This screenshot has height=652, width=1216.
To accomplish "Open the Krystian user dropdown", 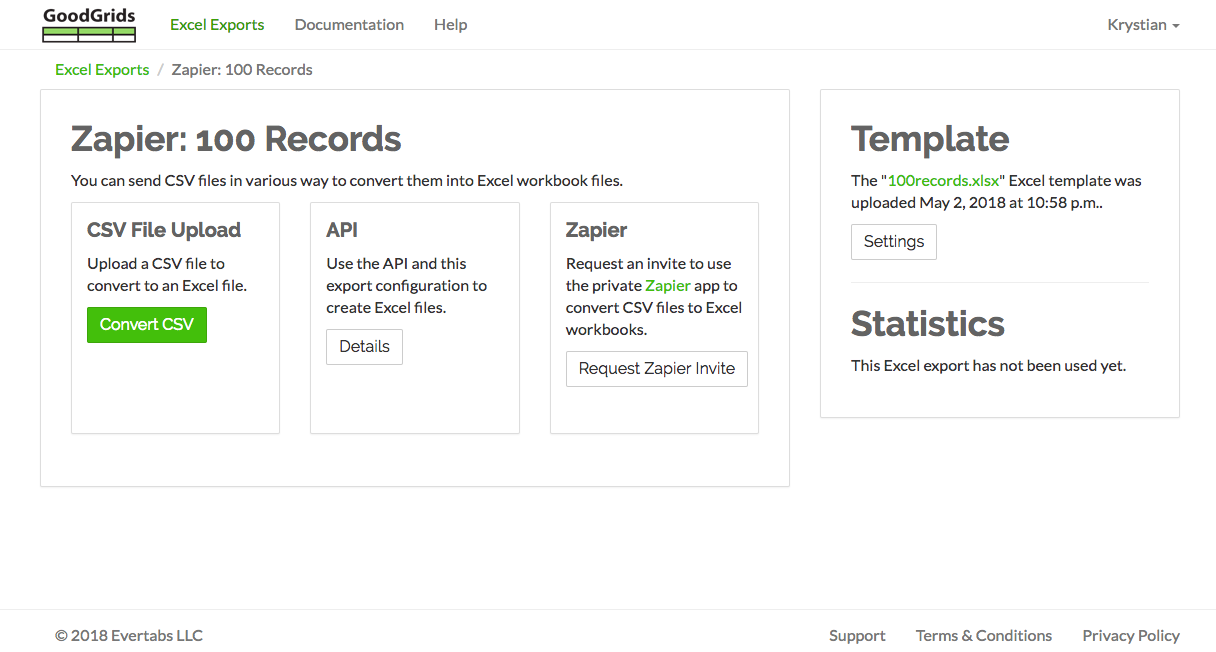I will tap(1143, 25).
